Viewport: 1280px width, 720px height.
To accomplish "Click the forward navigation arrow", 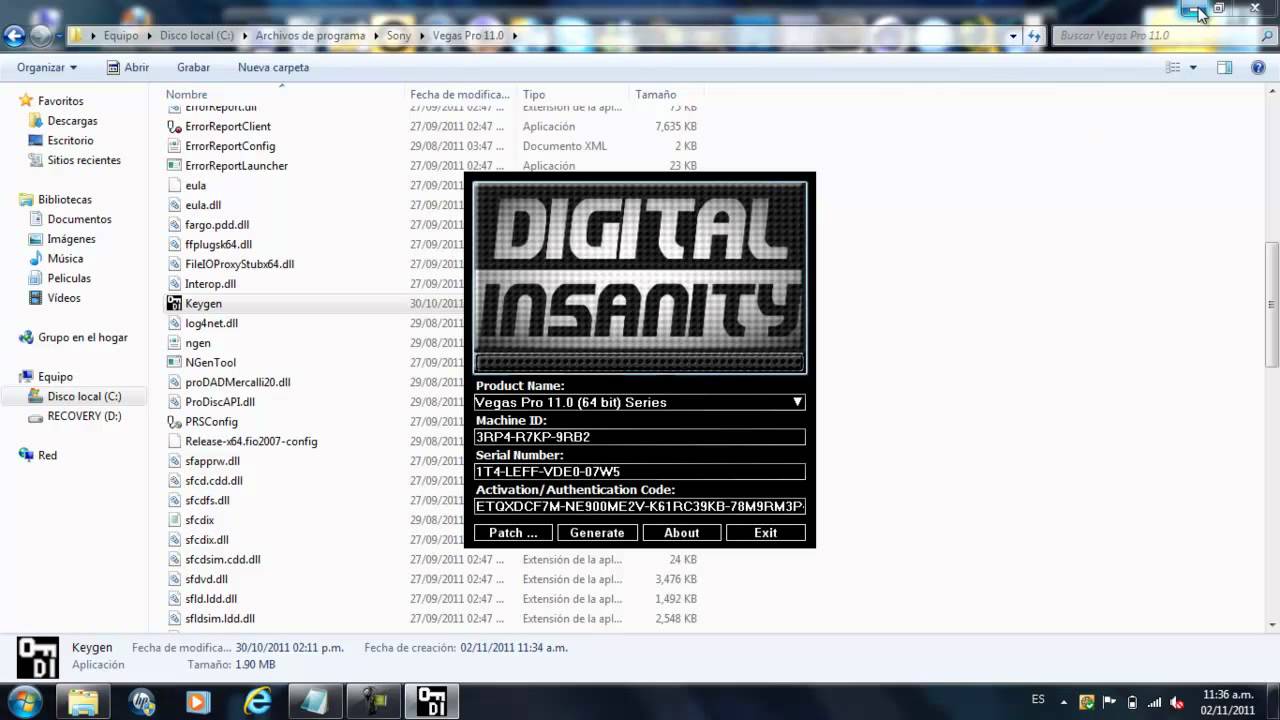I will coord(40,36).
